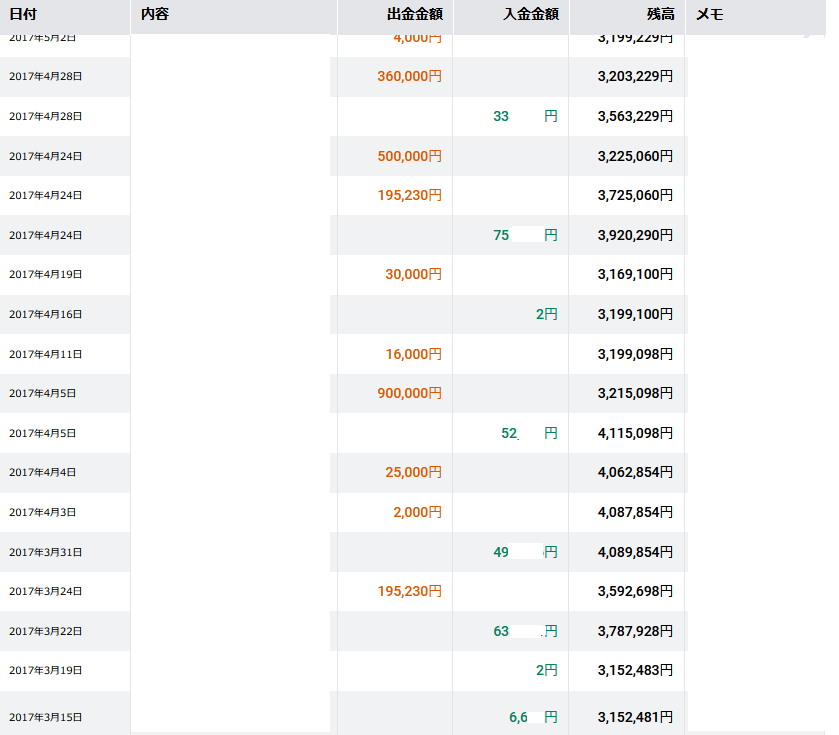
Task: Select the 500,000円 withdrawal amount
Action: tap(409, 156)
